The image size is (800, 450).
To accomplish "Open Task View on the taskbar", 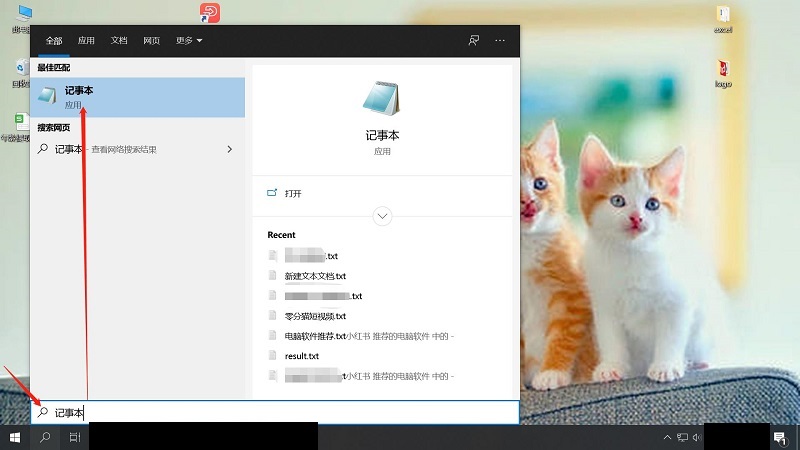I will [x=74, y=437].
